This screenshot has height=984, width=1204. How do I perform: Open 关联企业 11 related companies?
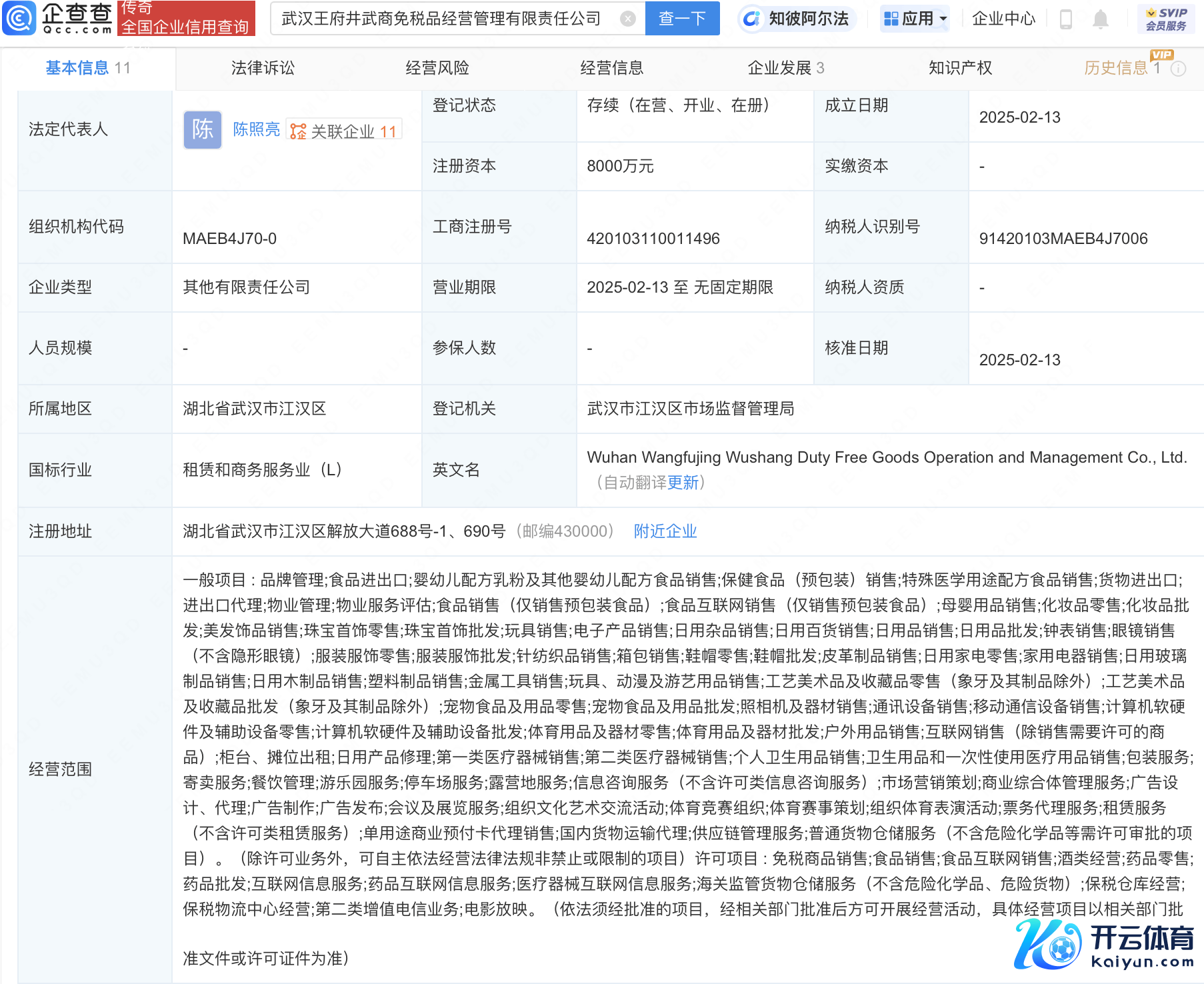click(344, 131)
